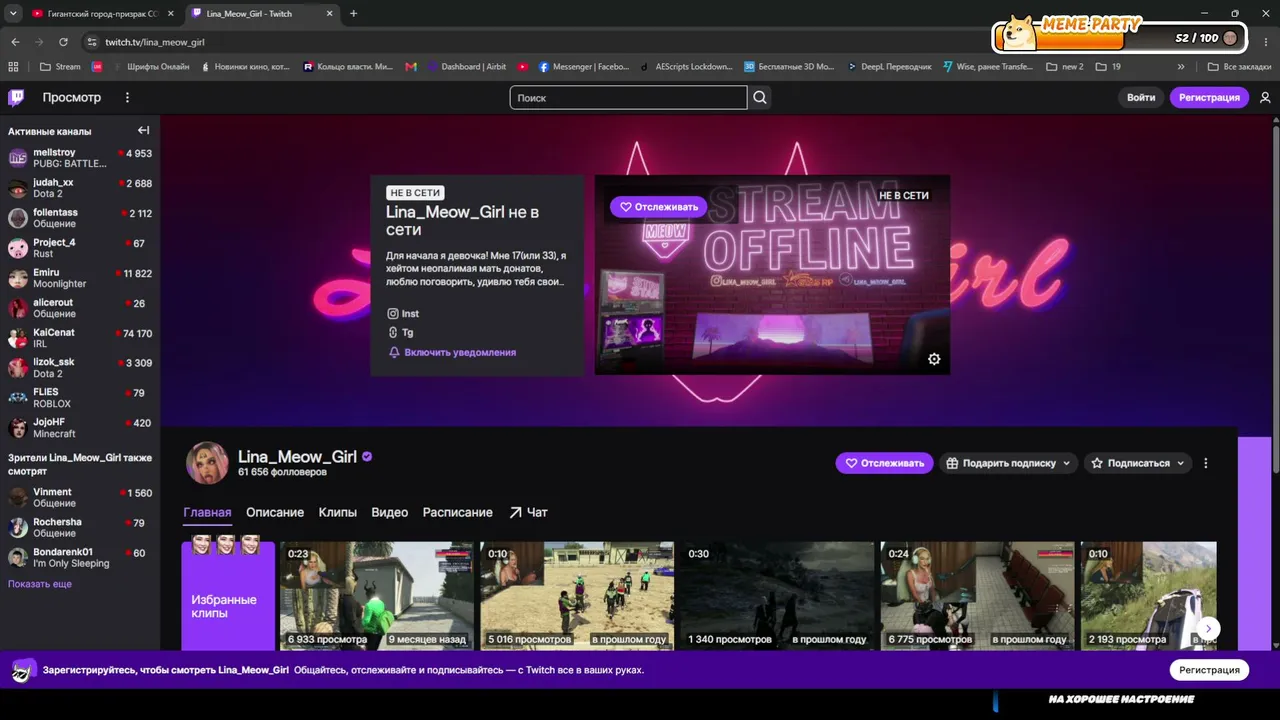Click the Stream Offline player thumbnail
The image size is (1280, 720).
coord(772,275)
